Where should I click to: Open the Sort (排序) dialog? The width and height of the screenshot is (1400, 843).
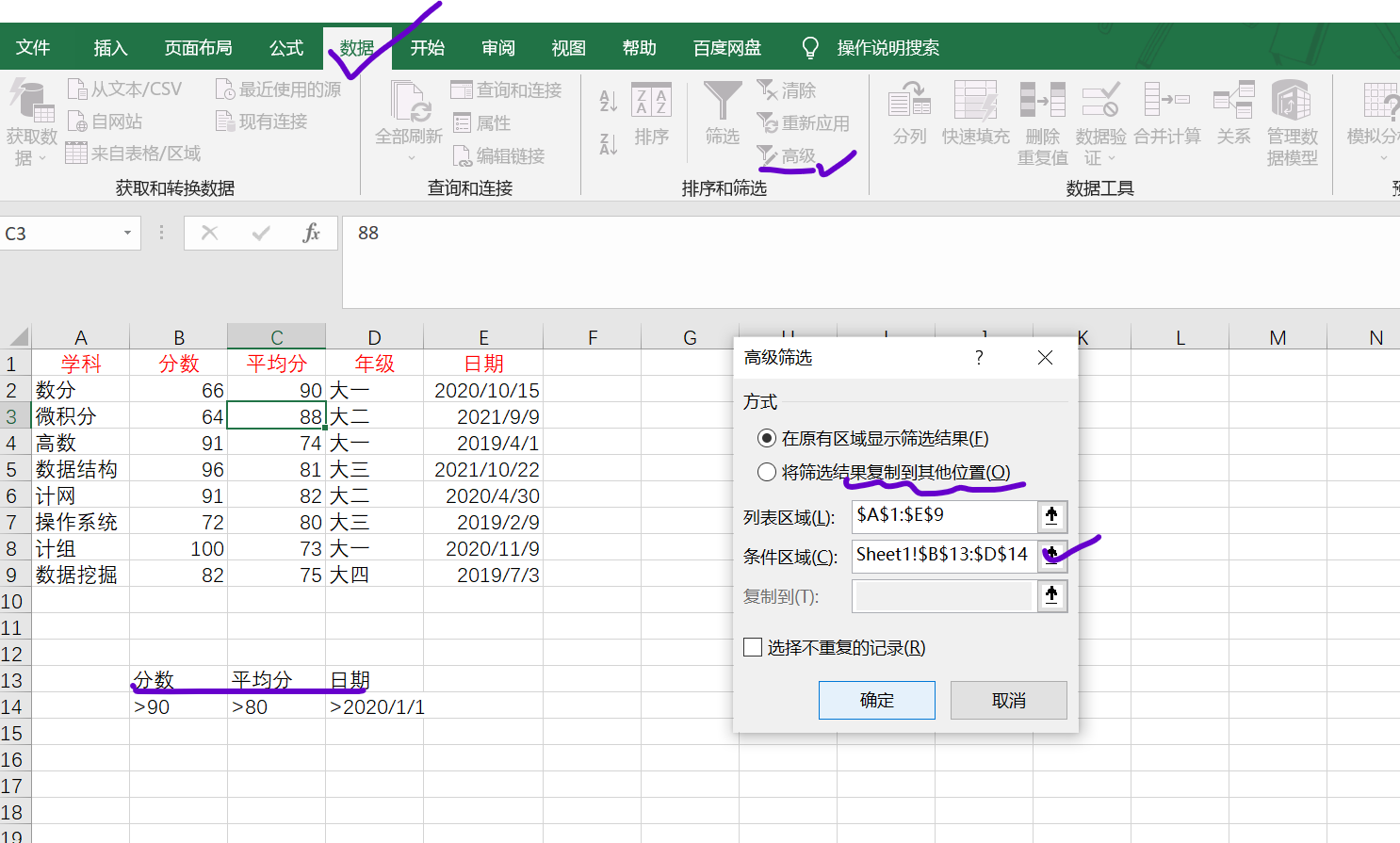tap(651, 114)
